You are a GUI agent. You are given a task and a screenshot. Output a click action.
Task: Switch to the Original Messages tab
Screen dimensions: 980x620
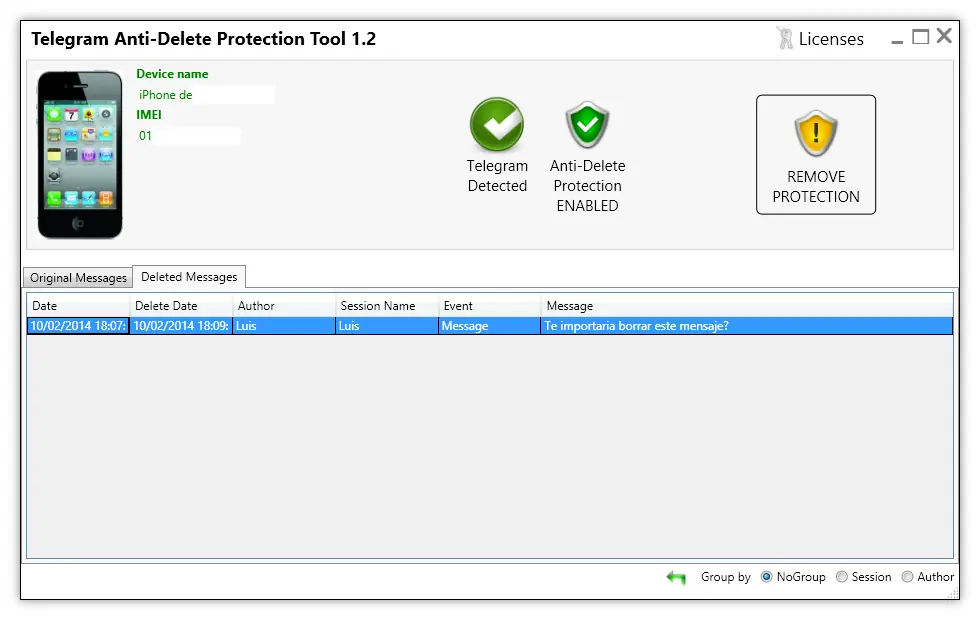(78, 278)
